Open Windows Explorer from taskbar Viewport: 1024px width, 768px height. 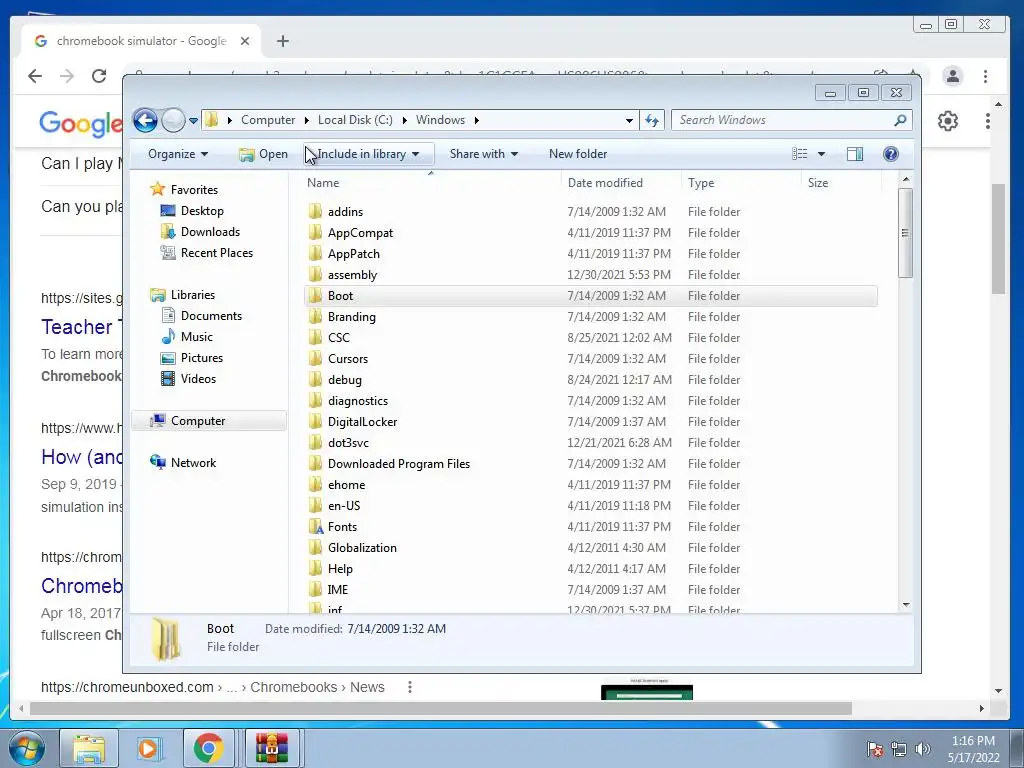coord(89,748)
